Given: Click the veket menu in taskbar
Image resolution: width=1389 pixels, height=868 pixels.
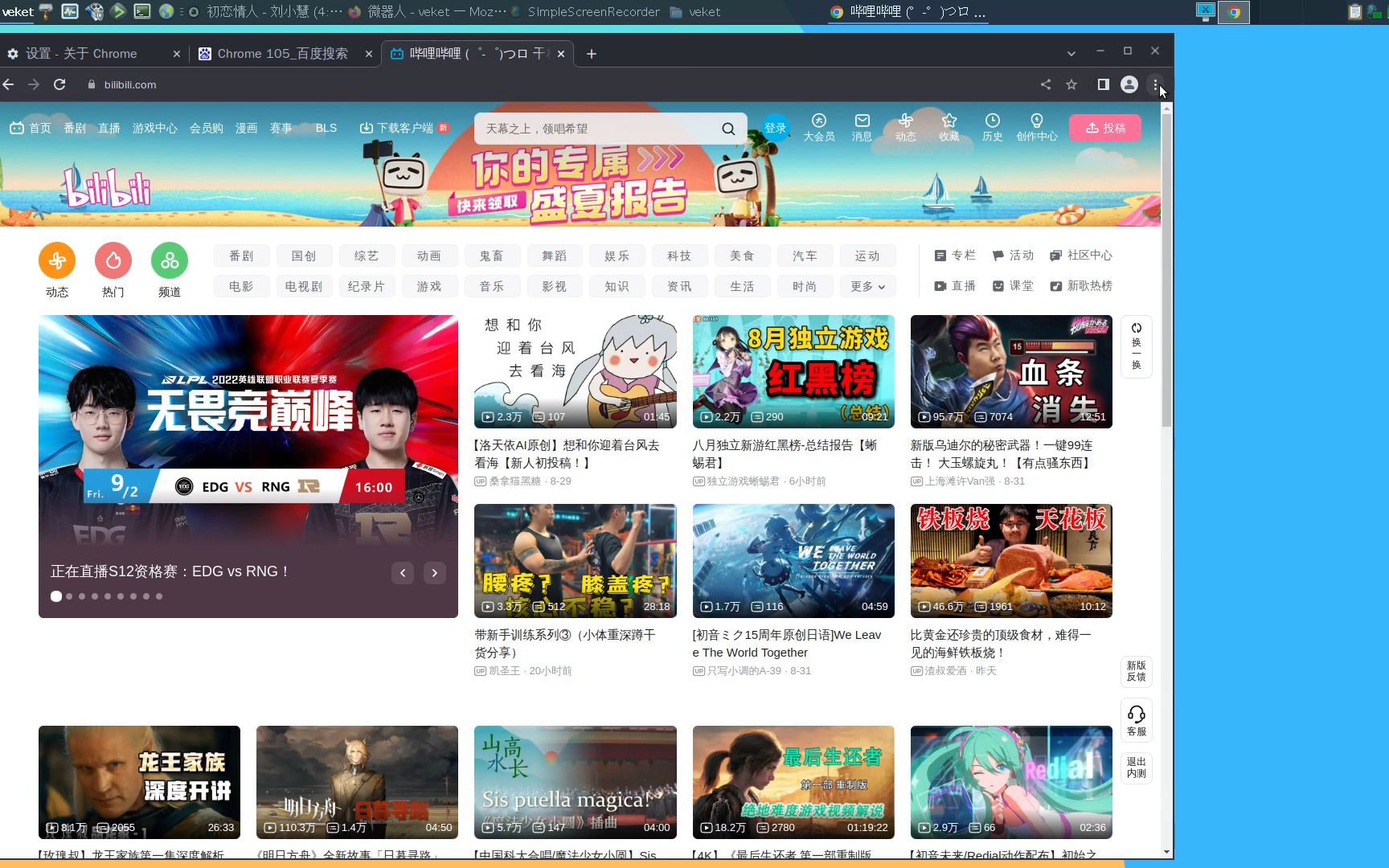Looking at the screenshot, I should pyautogui.click(x=18, y=12).
